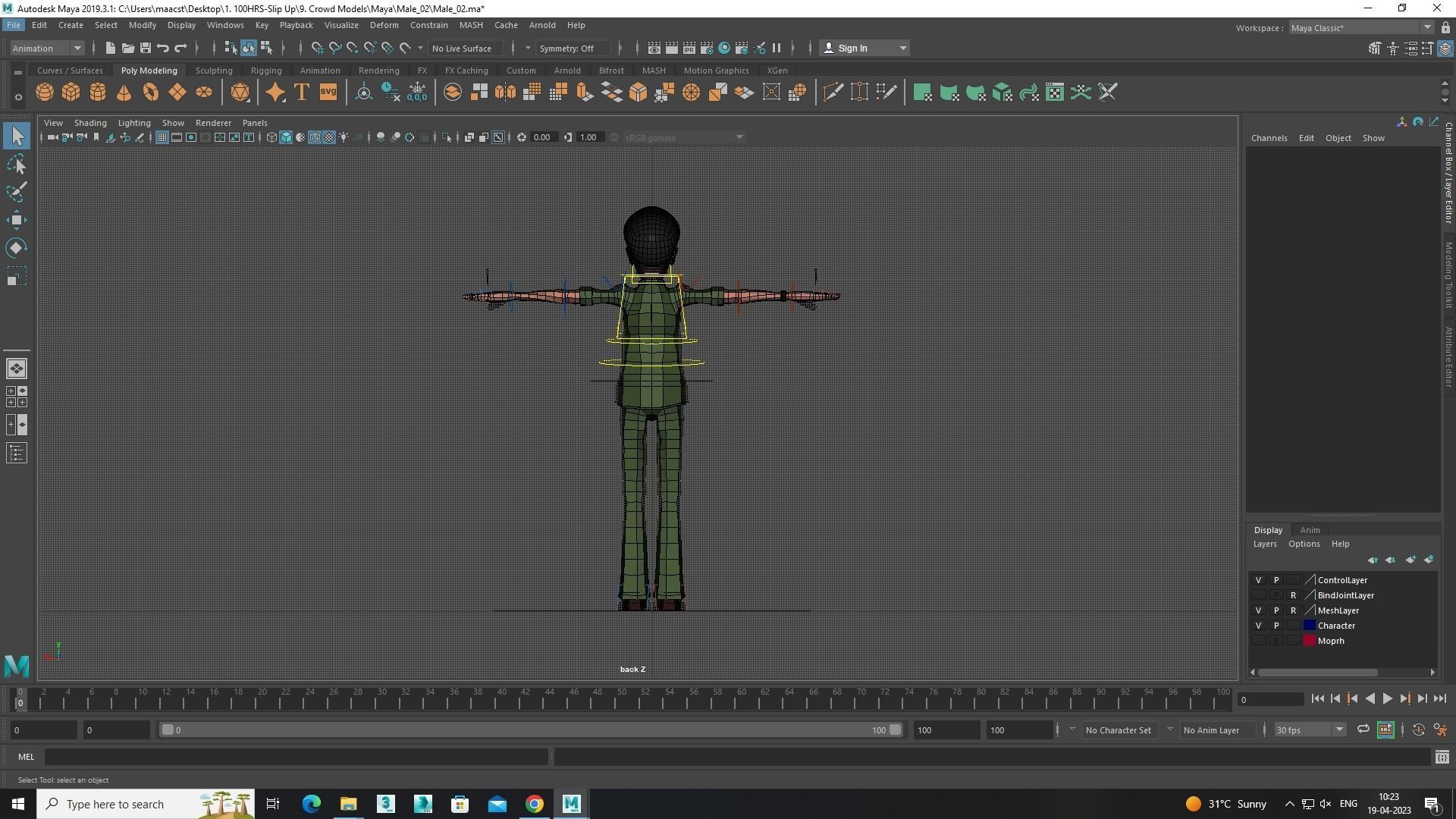Open the Outliner panel layout icon
1456x819 pixels.
pos(17,453)
